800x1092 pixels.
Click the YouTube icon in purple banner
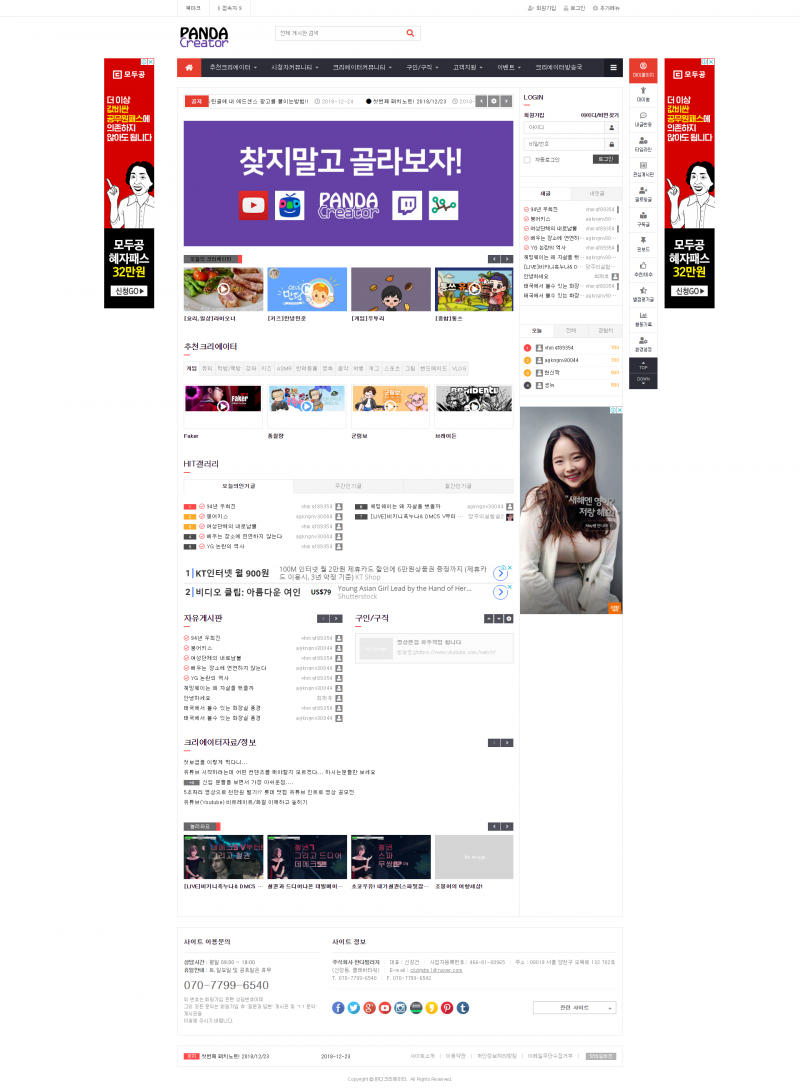(x=253, y=205)
